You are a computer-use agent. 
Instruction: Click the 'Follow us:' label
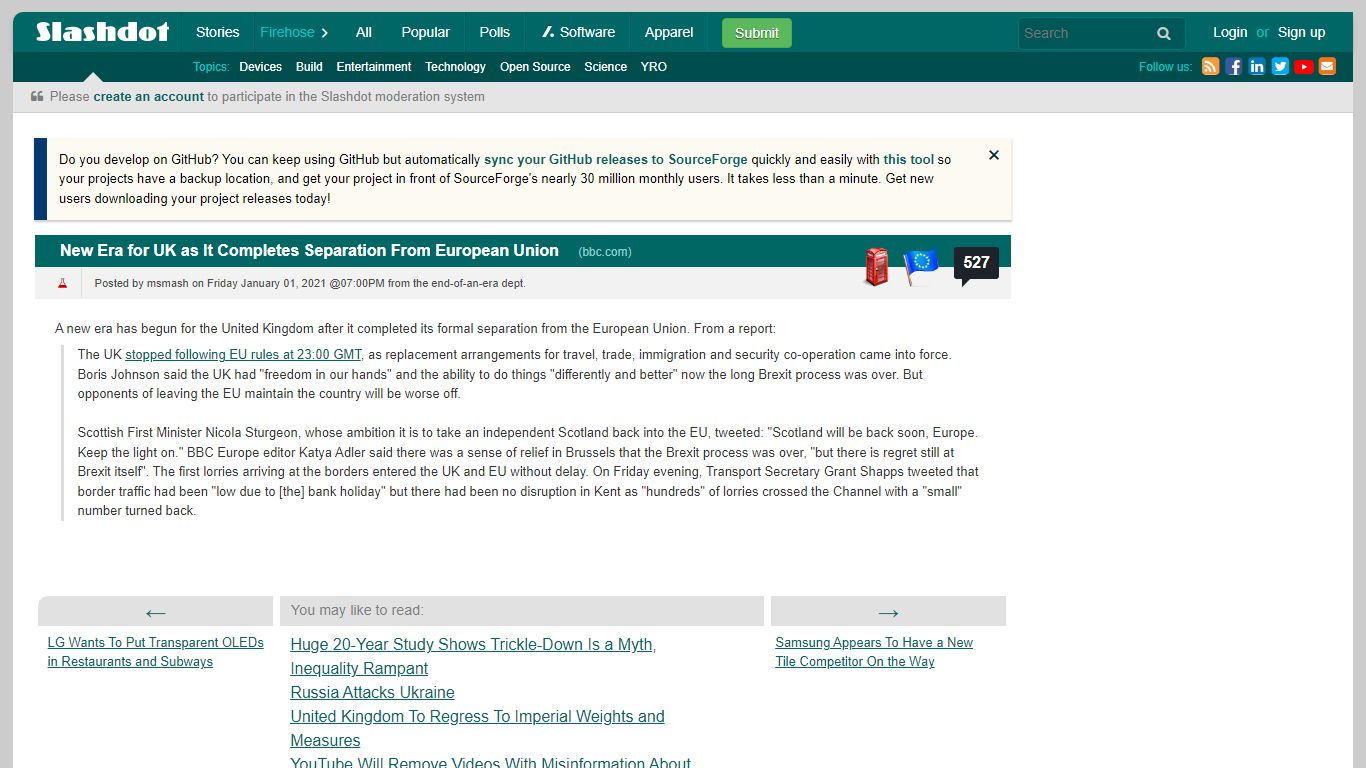coord(1165,67)
